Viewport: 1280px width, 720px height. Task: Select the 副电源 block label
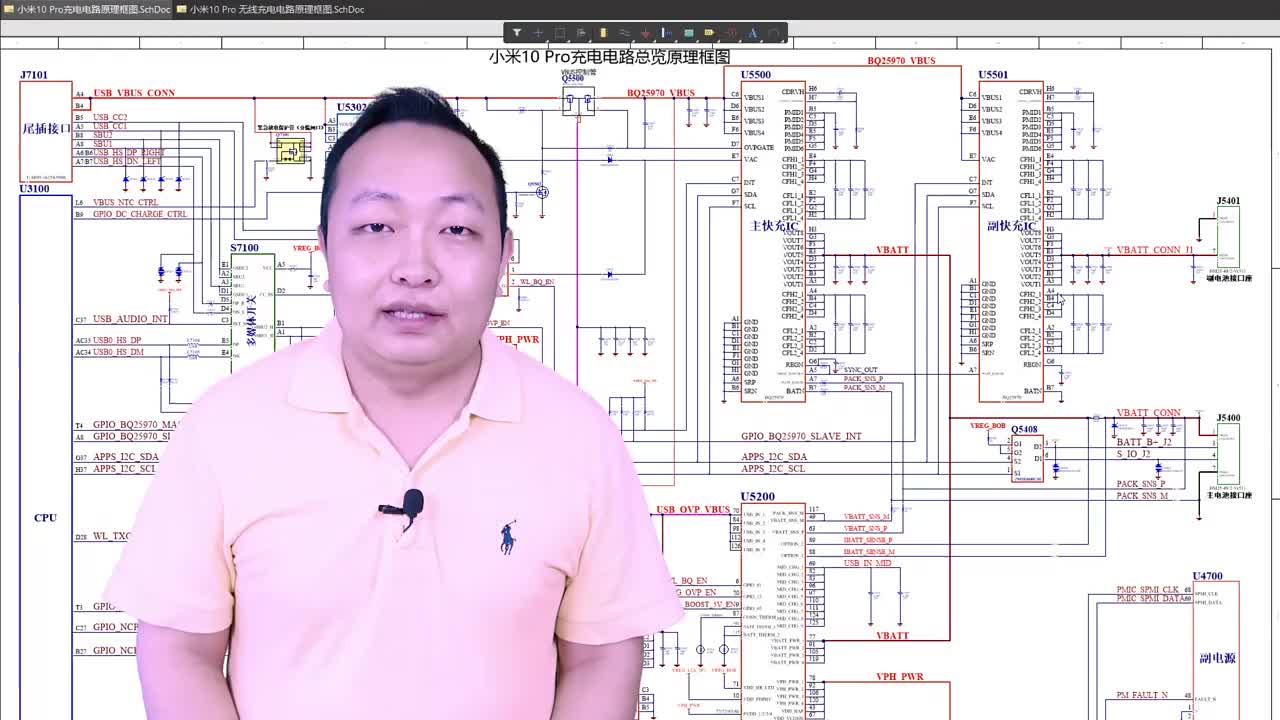(1217, 658)
